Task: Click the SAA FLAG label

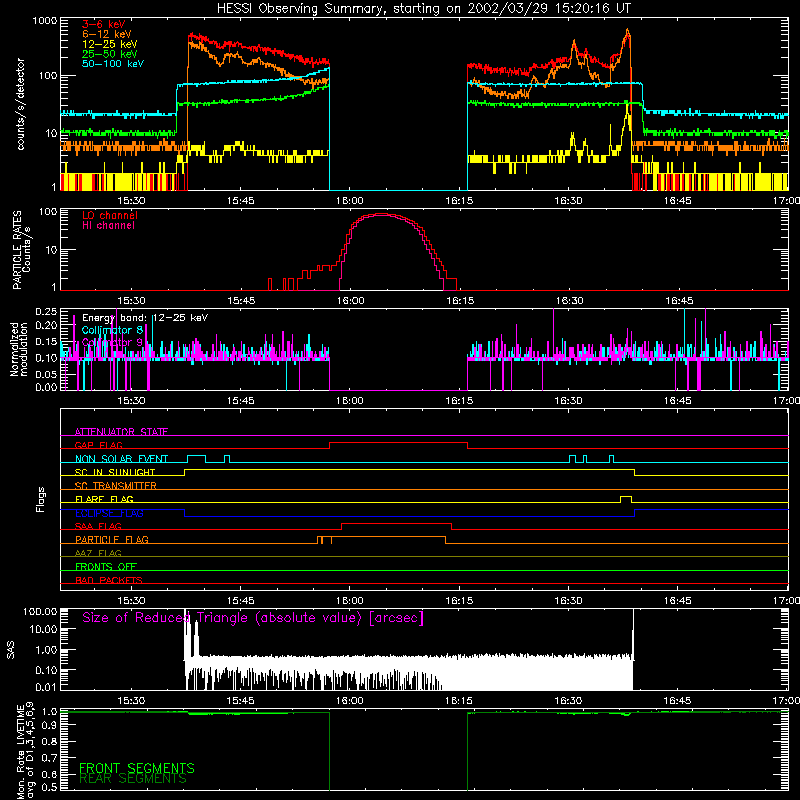Action: tap(98, 526)
